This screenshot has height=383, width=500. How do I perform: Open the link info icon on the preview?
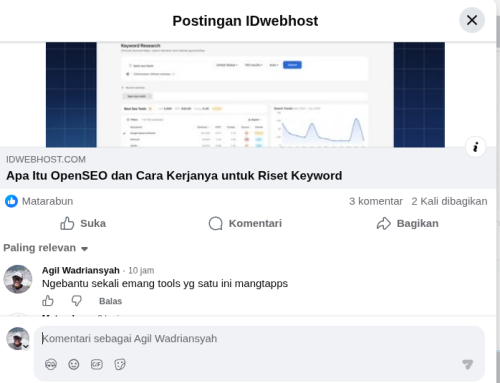pos(476,147)
